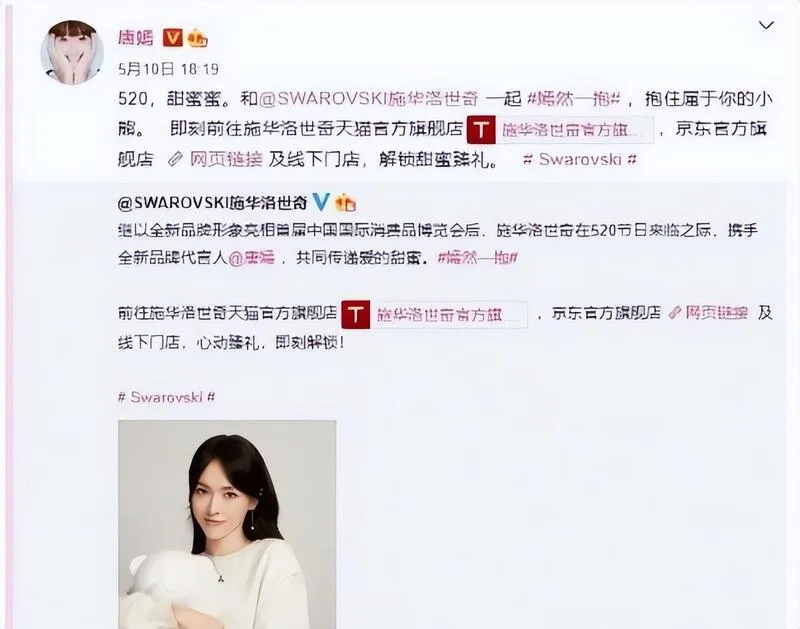Viewport: 800px width, 629px height.
Task: Click the member badge after the blue V
Action: tap(345, 203)
